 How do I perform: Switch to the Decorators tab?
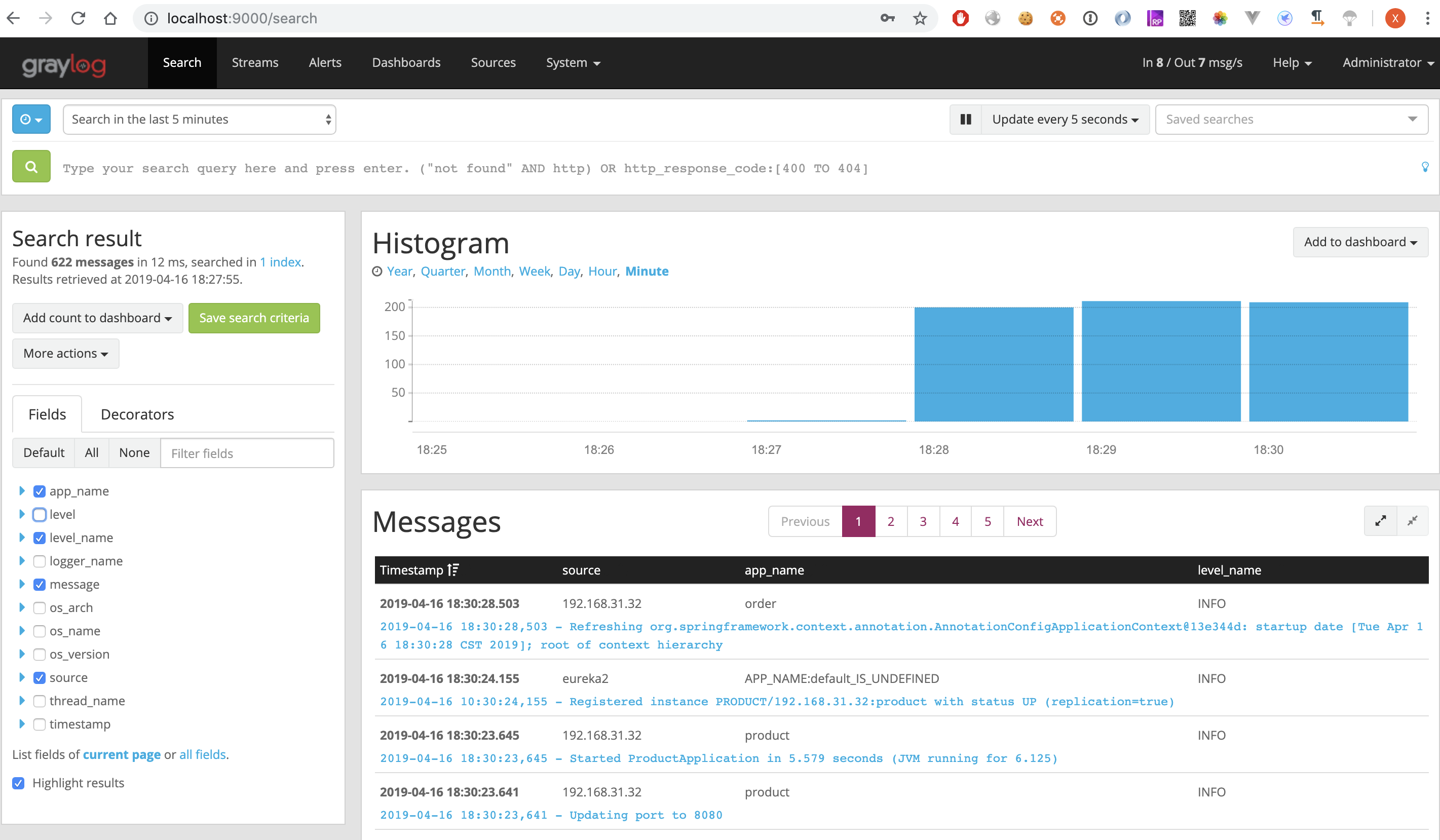coord(137,414)
